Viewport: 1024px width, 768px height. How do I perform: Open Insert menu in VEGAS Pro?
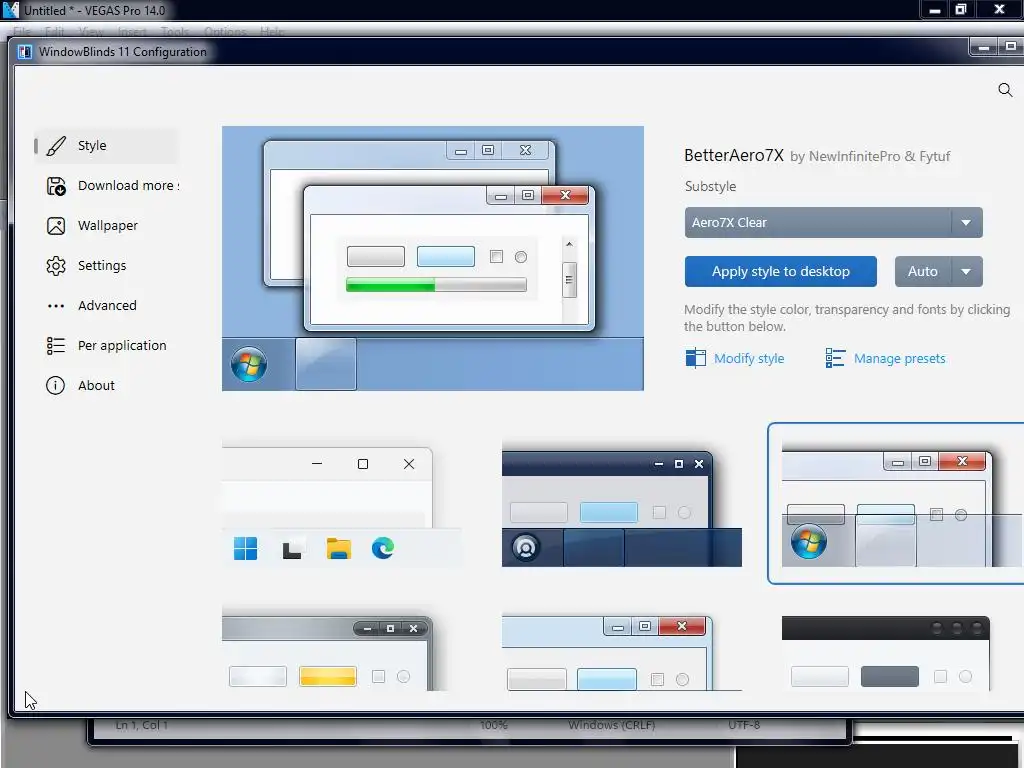[x=132, y=31]
